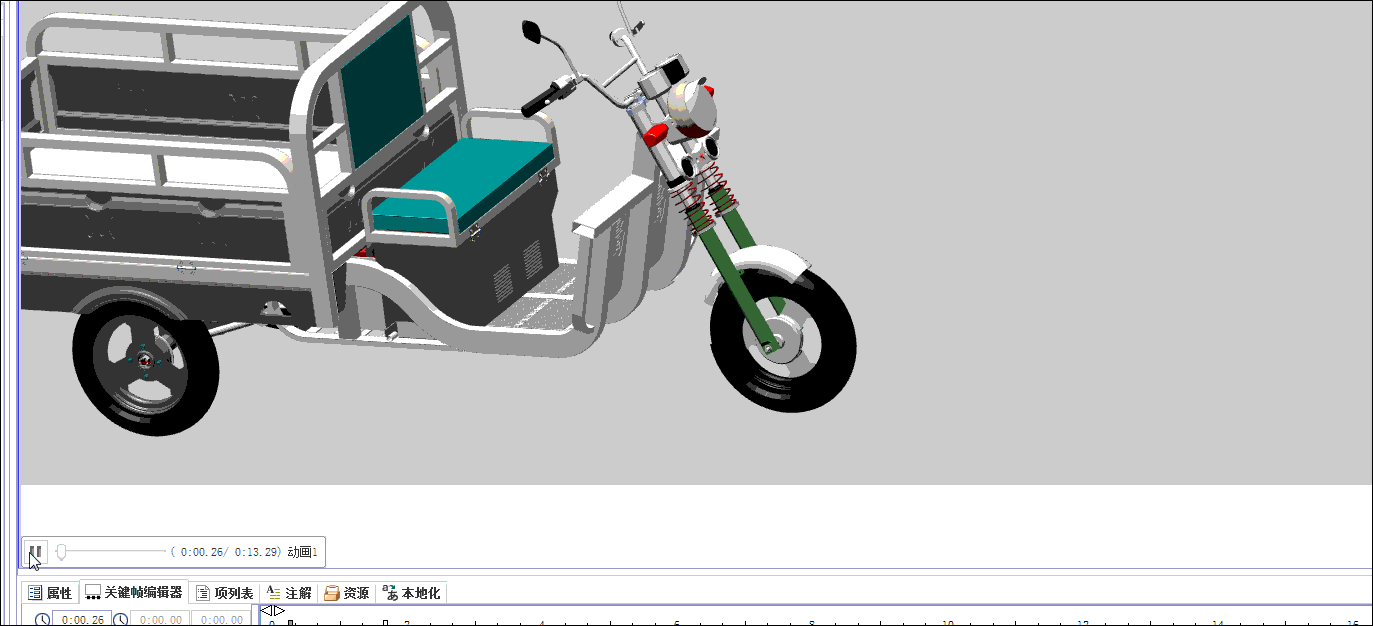Click the animation progress slider handle
1373x626 pixels.
point(61,551)
